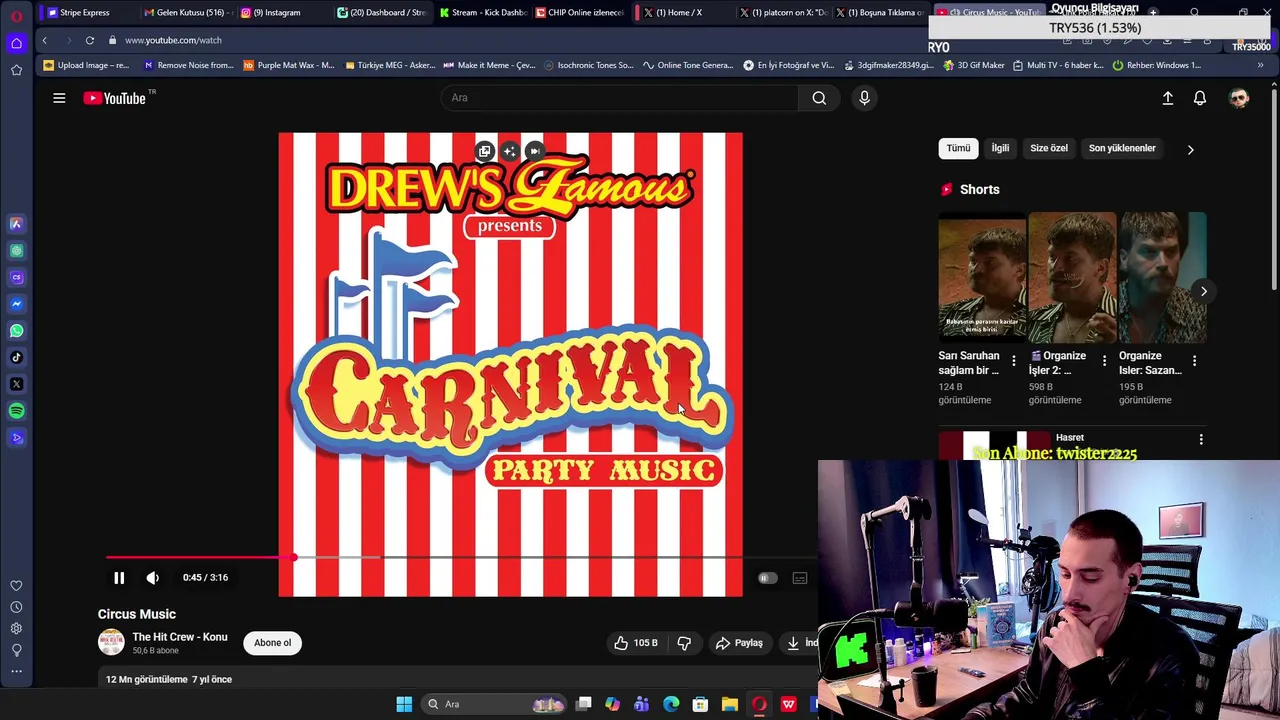This screenshot has width=1280, height=720.
Task: Open the YouTube guide hamburger menu
Action: [59, 98]
